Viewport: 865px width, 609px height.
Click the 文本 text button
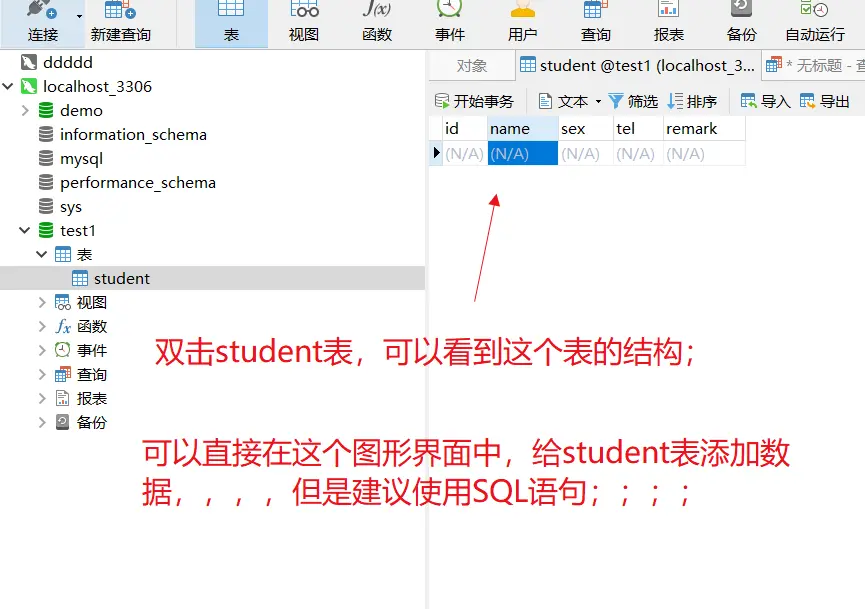564,102
